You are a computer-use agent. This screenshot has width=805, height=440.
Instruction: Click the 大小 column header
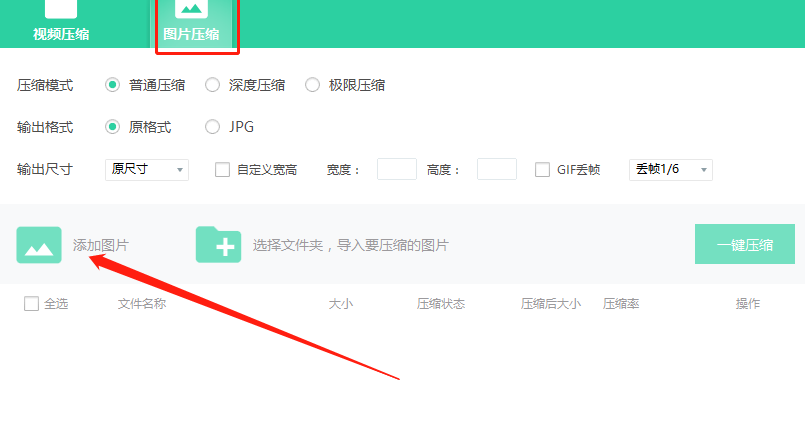point(340,304)
